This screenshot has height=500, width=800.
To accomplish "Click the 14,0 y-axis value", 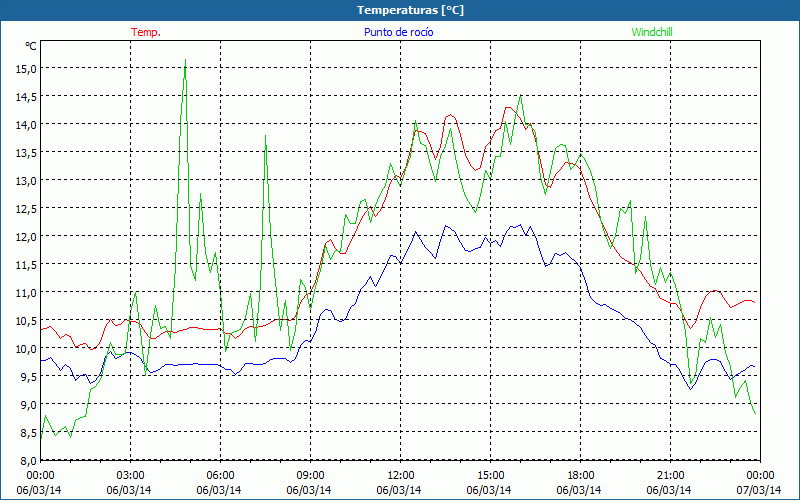I will pyautogui.click(x=26, y=124).
